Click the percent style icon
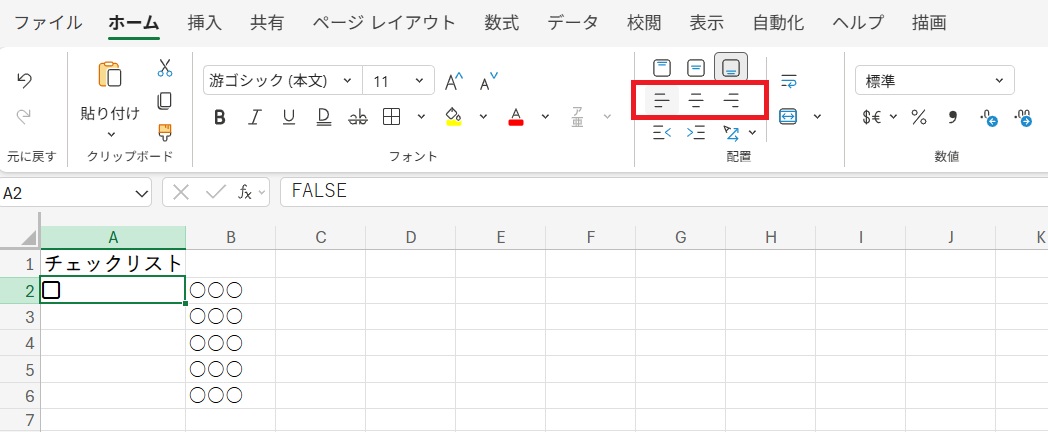Image resolution: width=1048 pixels, height=432 pixels. 918,117
